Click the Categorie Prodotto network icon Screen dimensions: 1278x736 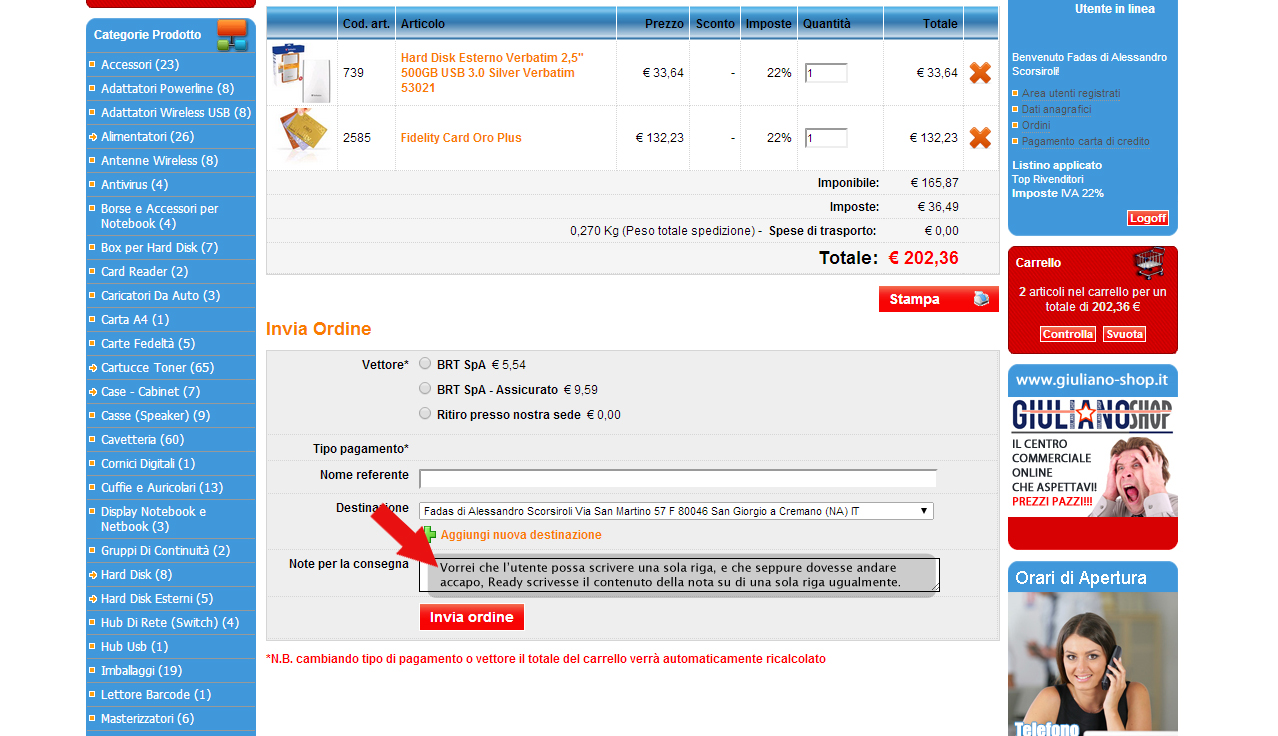tap(232, 35)
